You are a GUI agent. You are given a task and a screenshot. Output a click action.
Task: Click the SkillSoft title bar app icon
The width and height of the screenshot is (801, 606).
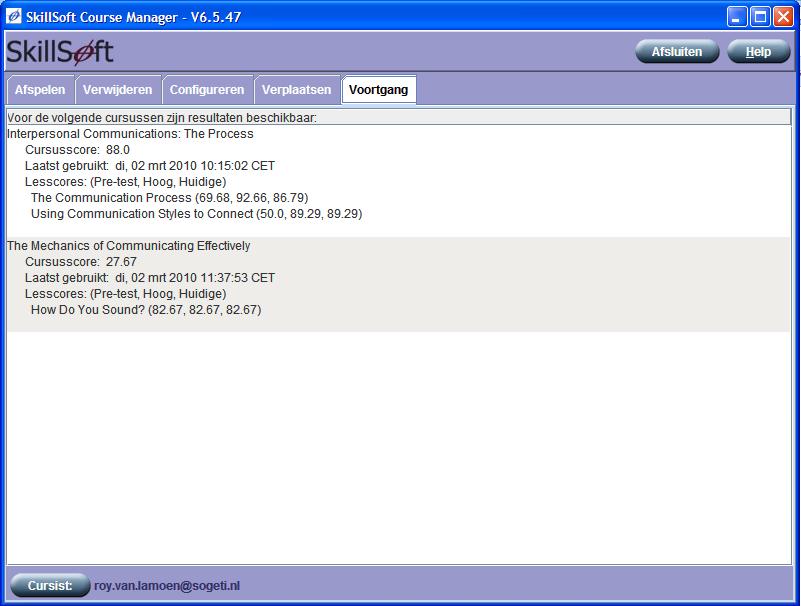pyautogui.click(x=14, y=17)
